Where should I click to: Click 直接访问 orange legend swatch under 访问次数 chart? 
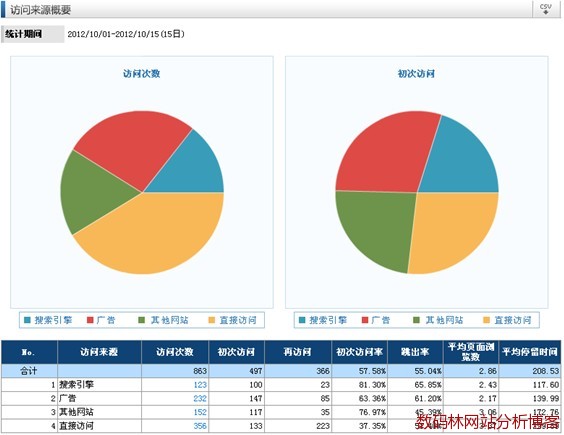pos(212,320)
